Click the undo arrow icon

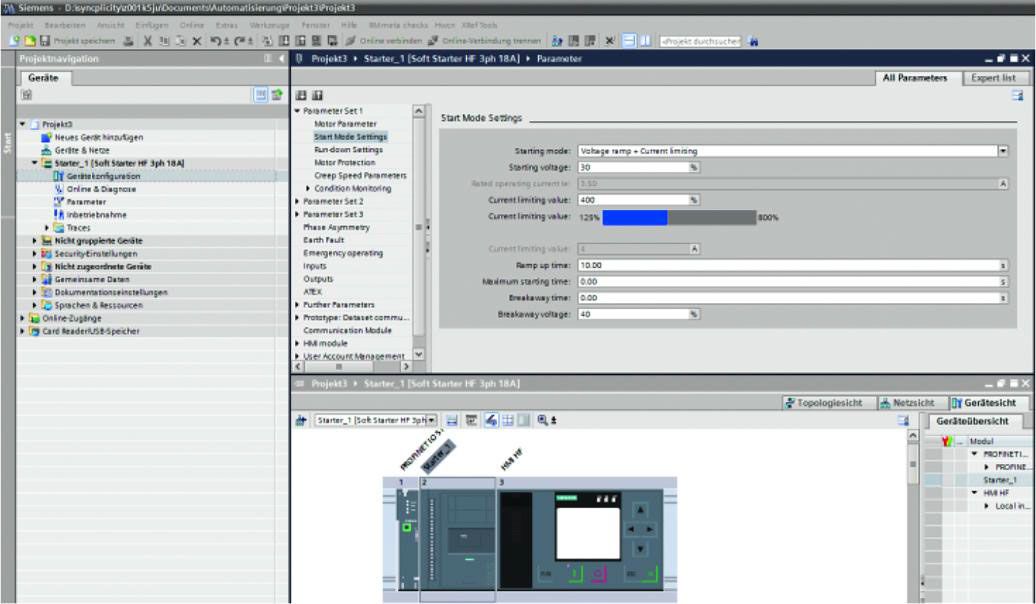tap(218, 41)
